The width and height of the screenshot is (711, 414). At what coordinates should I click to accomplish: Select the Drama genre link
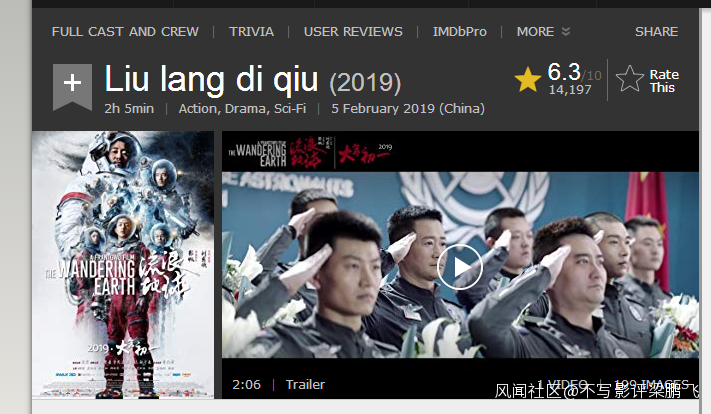[x=246, y=109]
